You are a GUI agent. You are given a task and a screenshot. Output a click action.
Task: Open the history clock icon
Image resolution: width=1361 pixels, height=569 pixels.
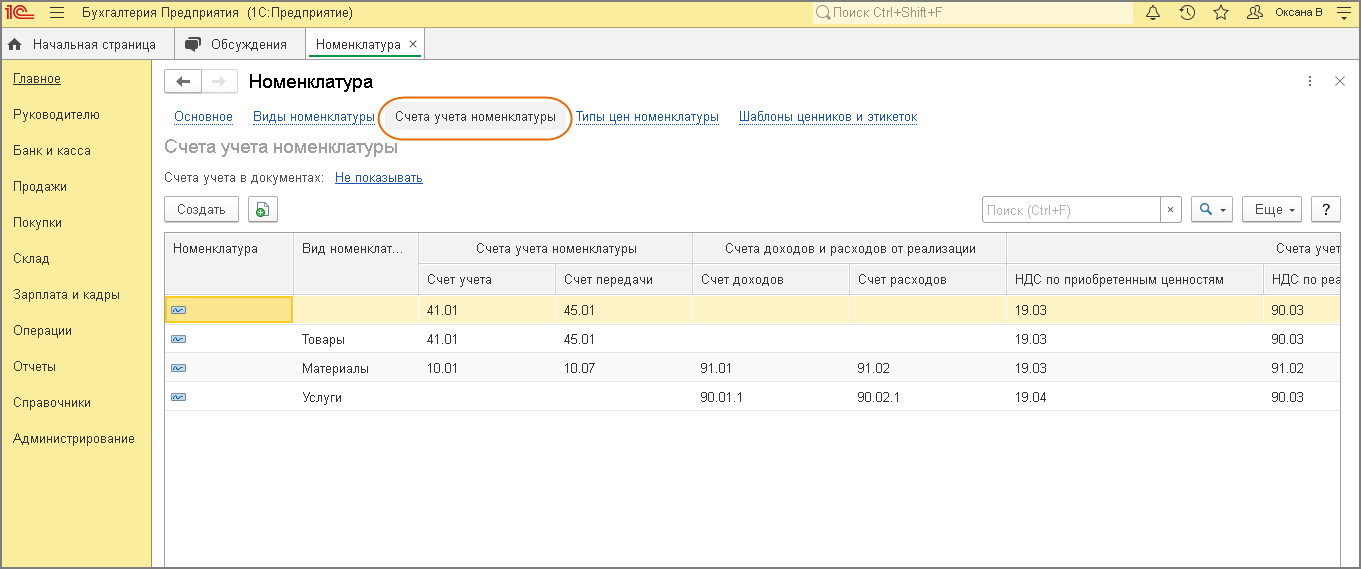tap(1187, 13)
